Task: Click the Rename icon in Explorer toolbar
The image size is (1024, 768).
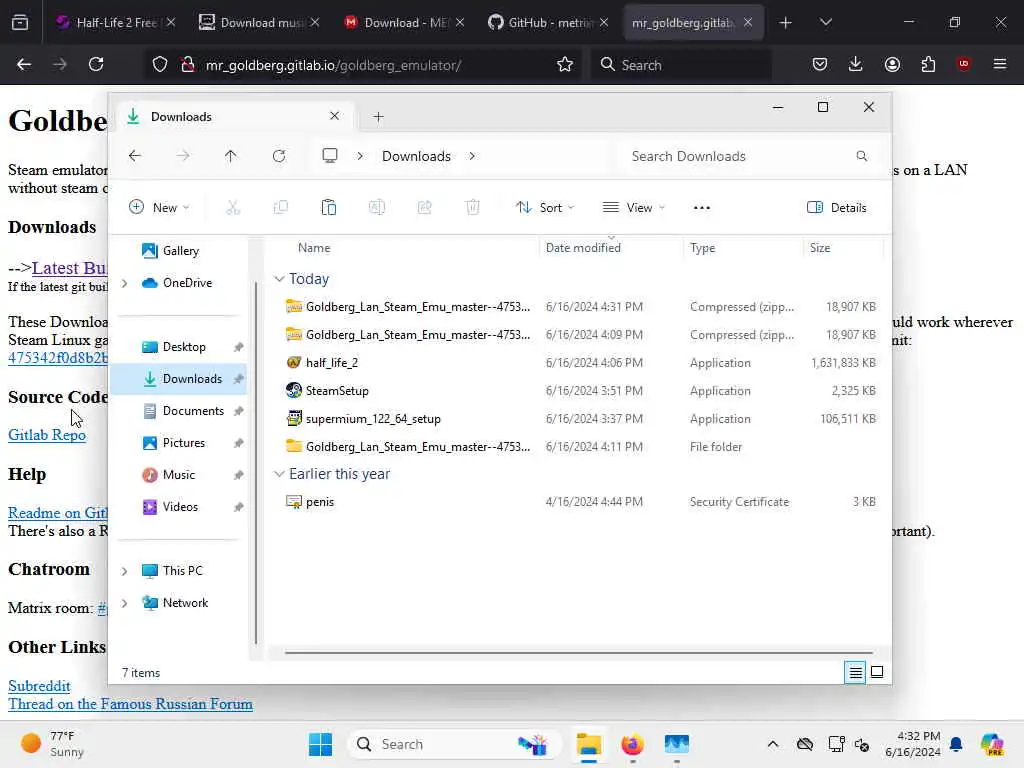Action: [x=377, y=208]
